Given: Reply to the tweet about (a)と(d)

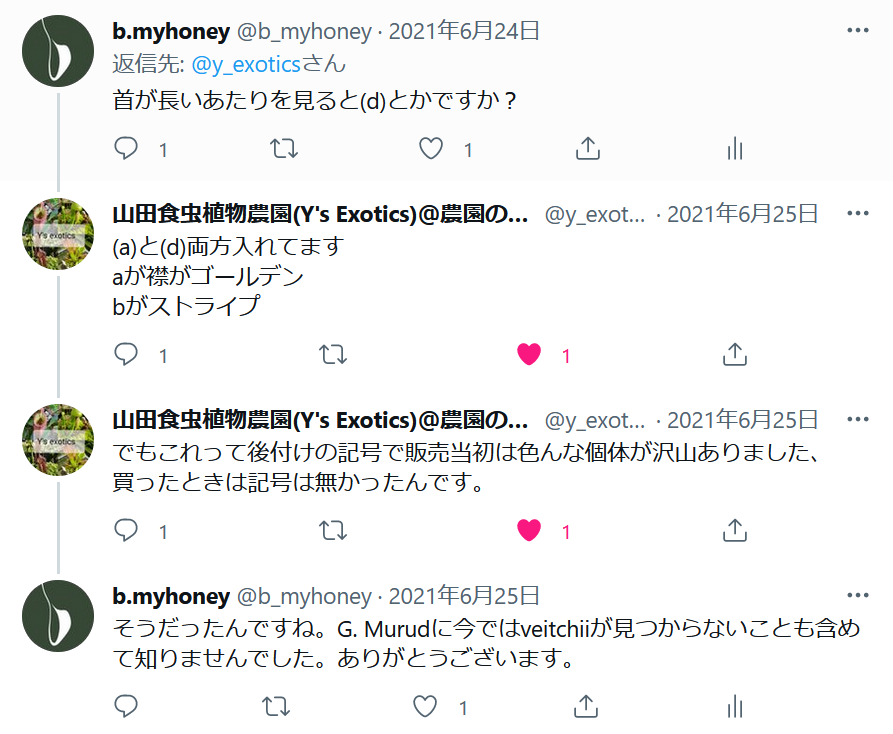Looking at the screenshot, I should (126, 354).
